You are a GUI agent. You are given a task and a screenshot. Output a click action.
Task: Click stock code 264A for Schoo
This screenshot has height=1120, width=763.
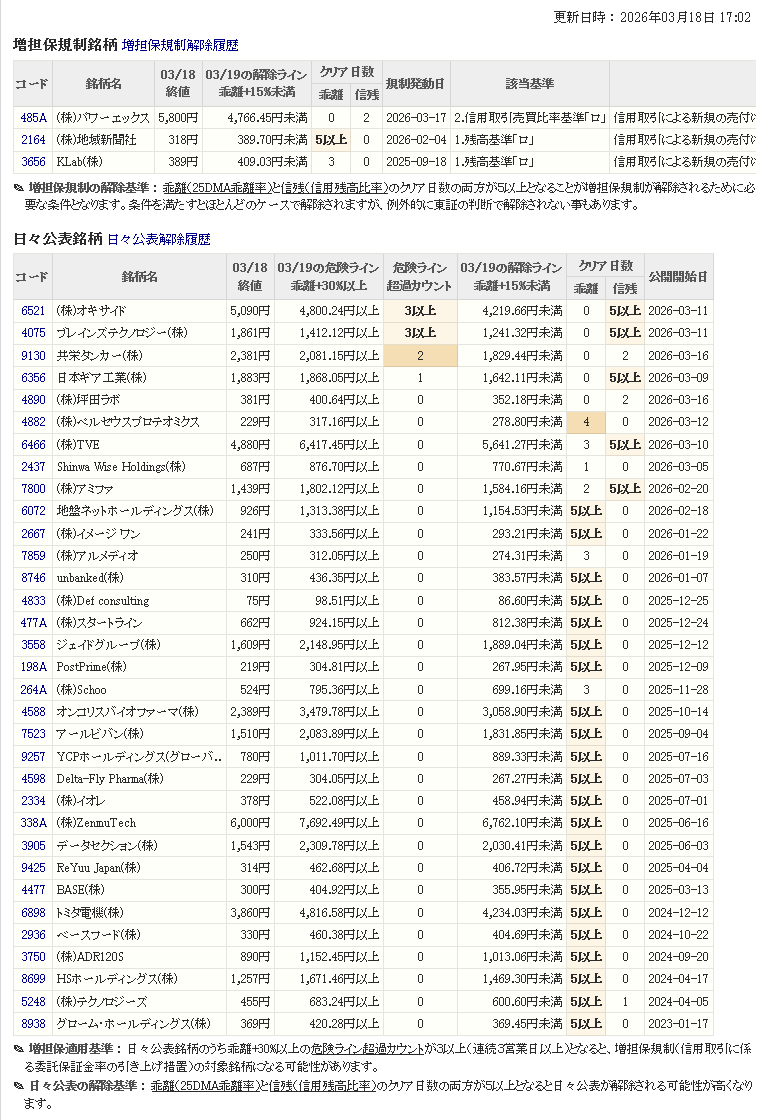tap(33, 690)
